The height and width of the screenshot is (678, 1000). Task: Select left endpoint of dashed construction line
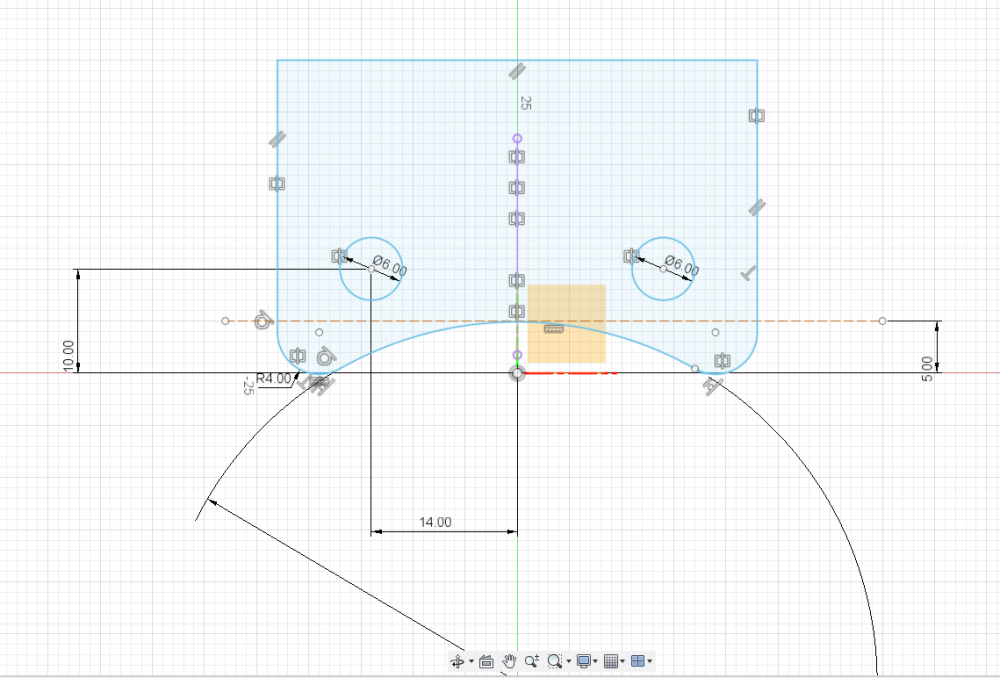coord(225,321)
